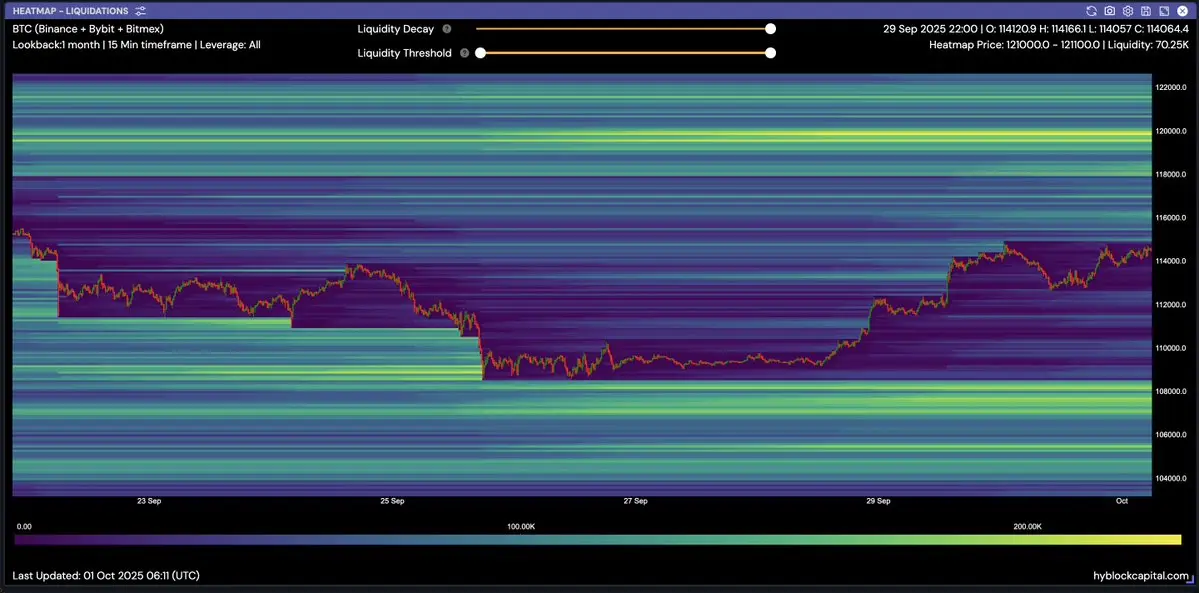Click the Last Updated timestamp text
Viewport: 1199px width, 593px height.
[x=106, y=575]
